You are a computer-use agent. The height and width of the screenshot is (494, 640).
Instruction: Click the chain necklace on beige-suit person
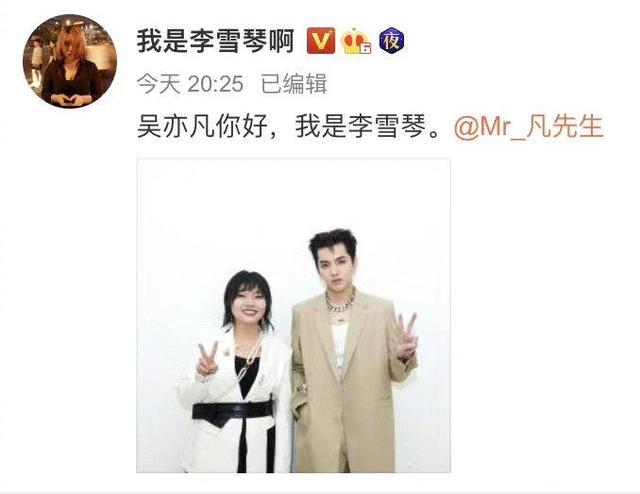(x=339, y=303)
